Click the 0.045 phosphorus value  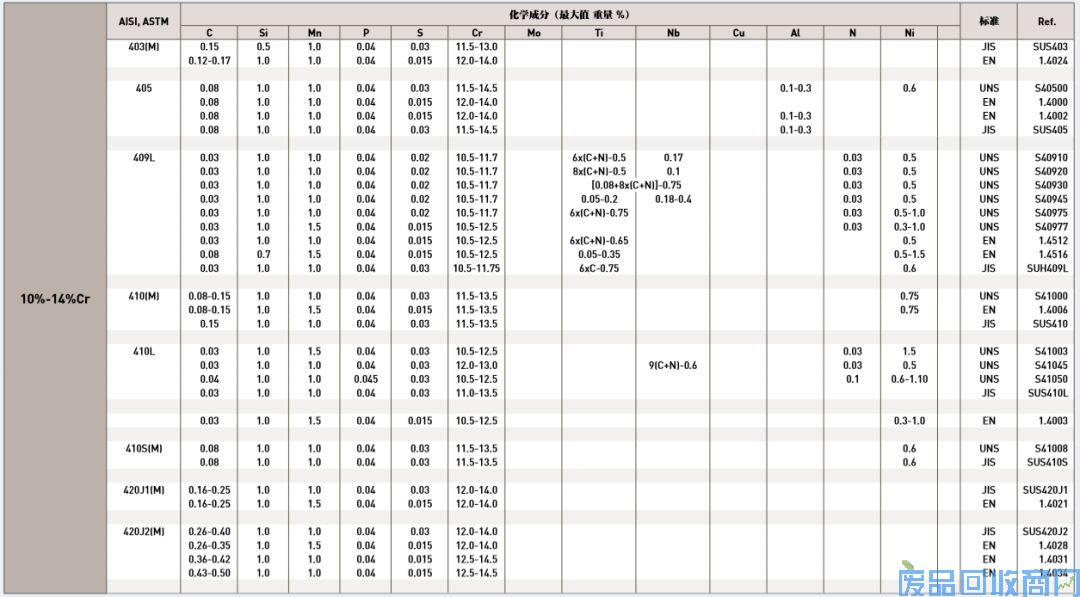pos(366,379)
